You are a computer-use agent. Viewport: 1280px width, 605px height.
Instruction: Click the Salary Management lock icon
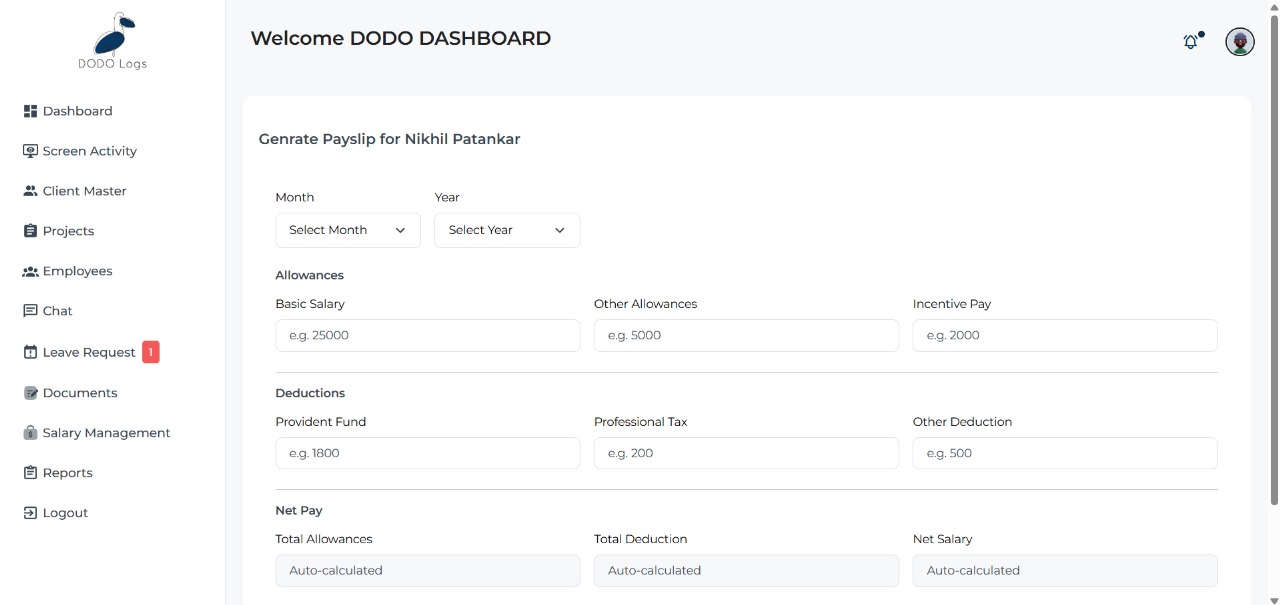coord(30,433)
